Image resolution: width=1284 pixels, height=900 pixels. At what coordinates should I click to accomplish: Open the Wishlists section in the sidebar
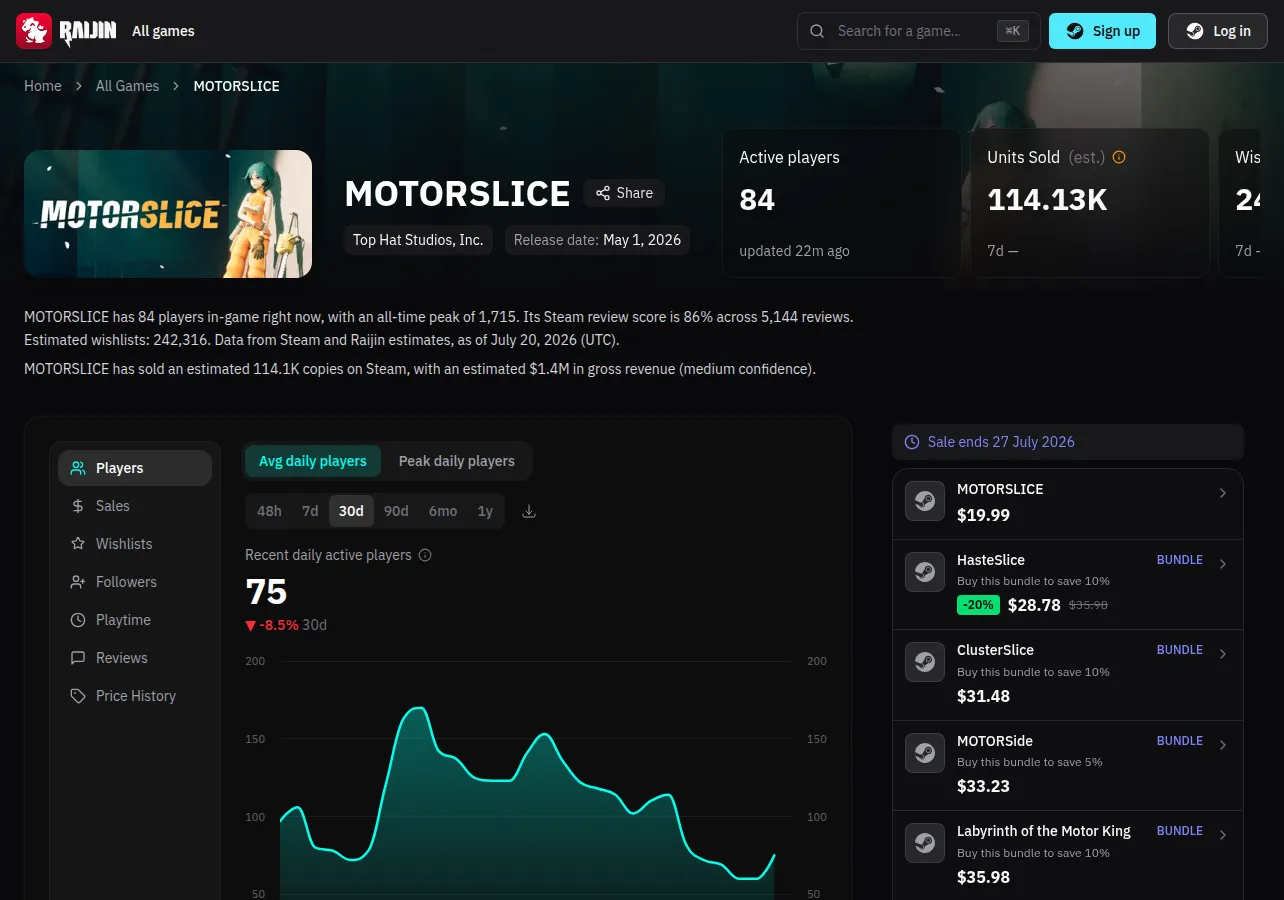pos(135,544)
